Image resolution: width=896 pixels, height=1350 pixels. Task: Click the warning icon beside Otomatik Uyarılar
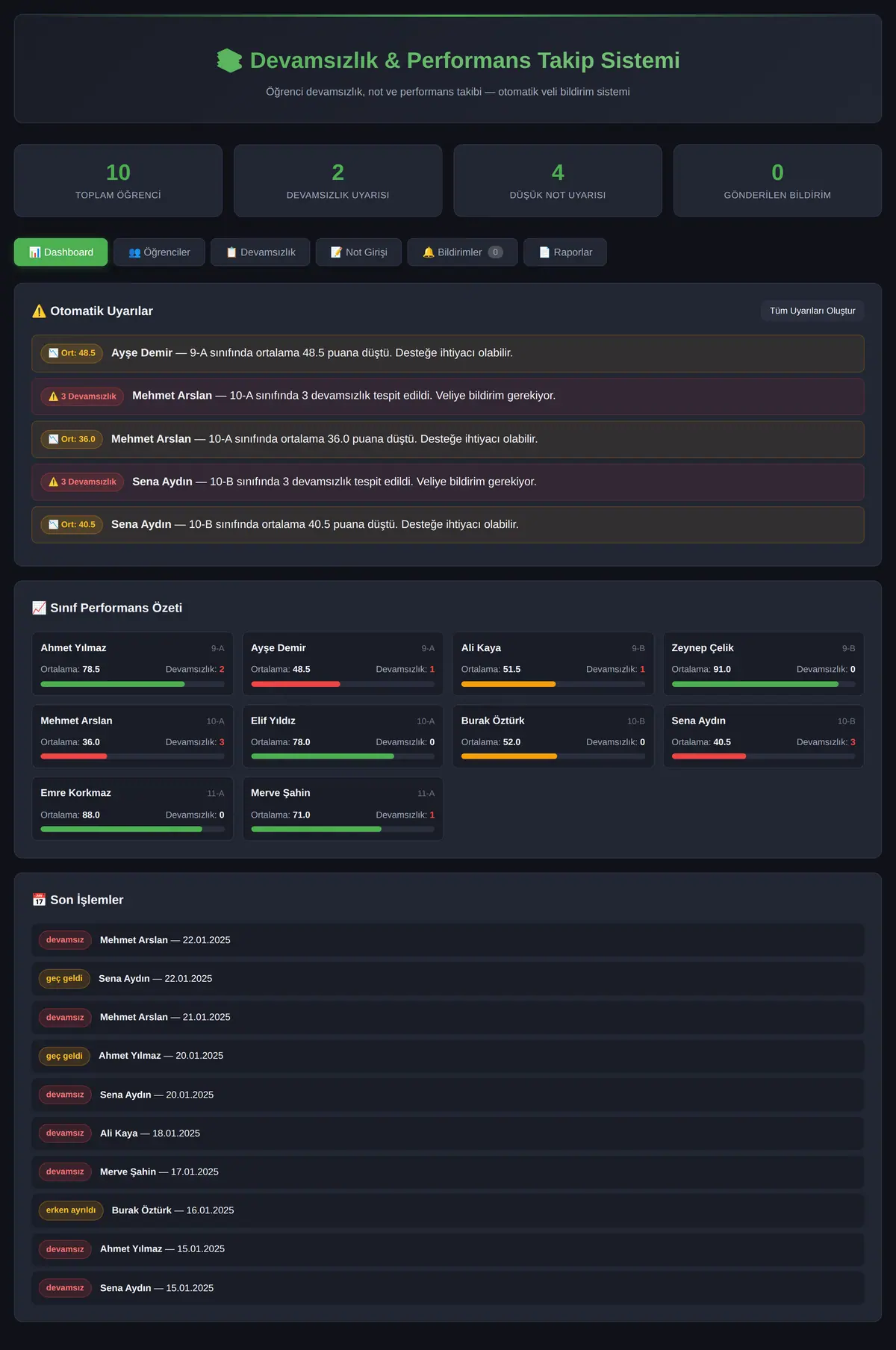(39, 311)
